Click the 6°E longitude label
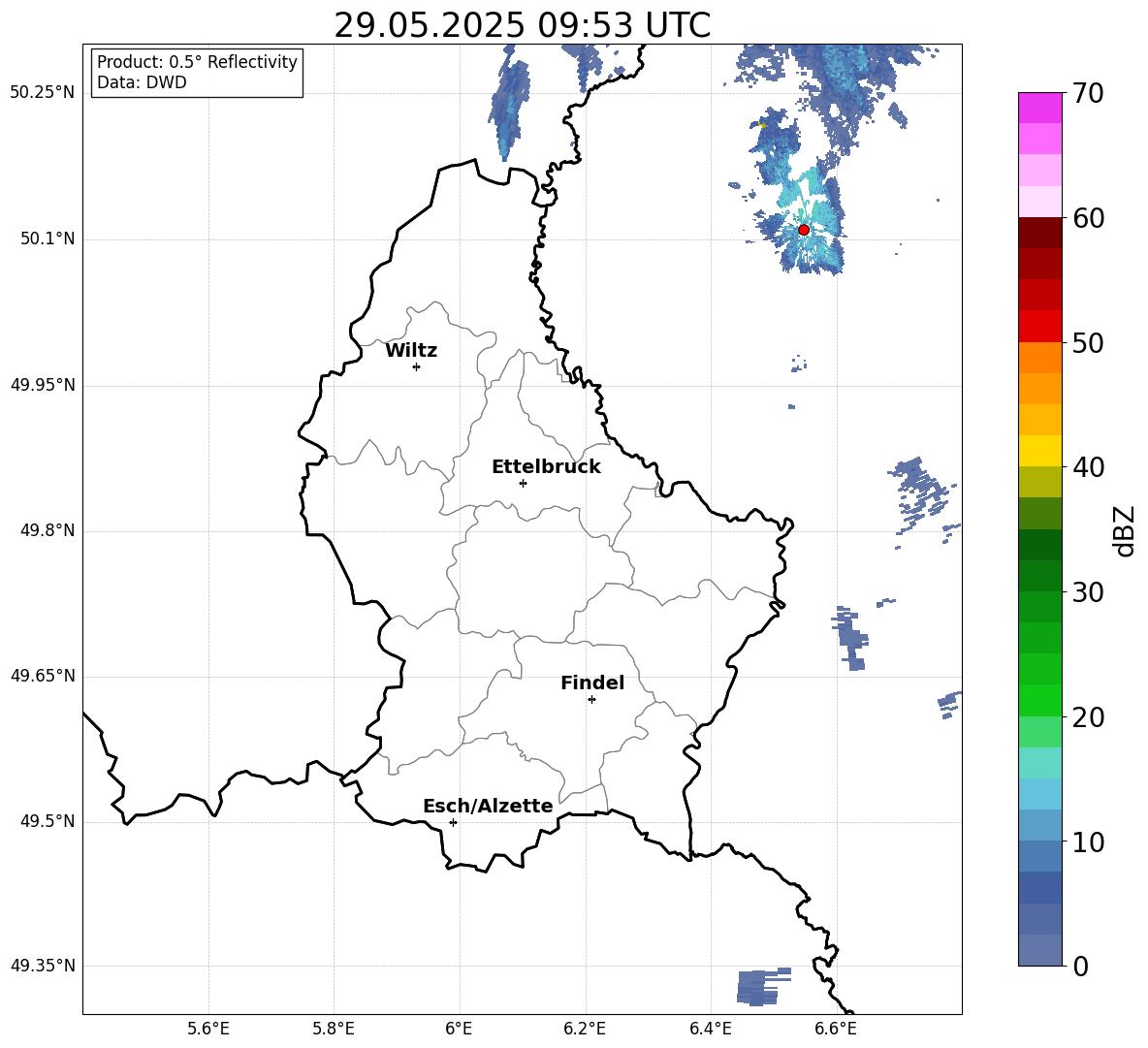1148x1048 pixels. click(x=459, y=1029)
